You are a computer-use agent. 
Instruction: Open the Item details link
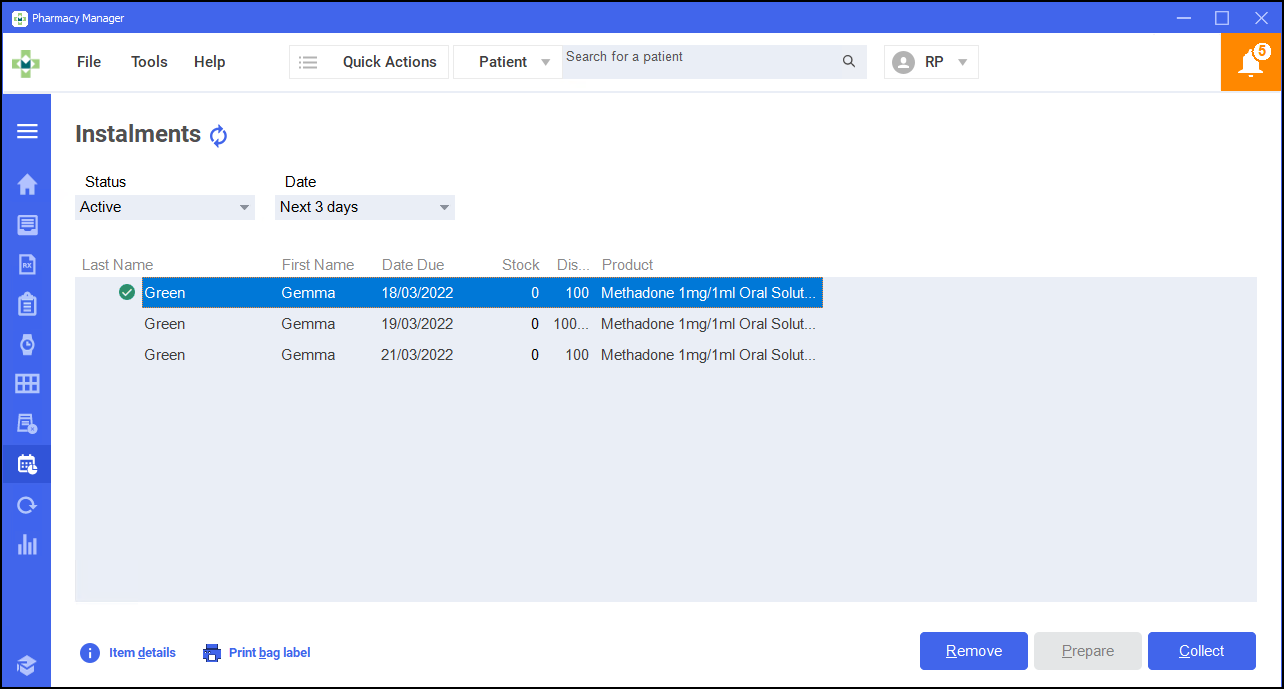(128, 653)
